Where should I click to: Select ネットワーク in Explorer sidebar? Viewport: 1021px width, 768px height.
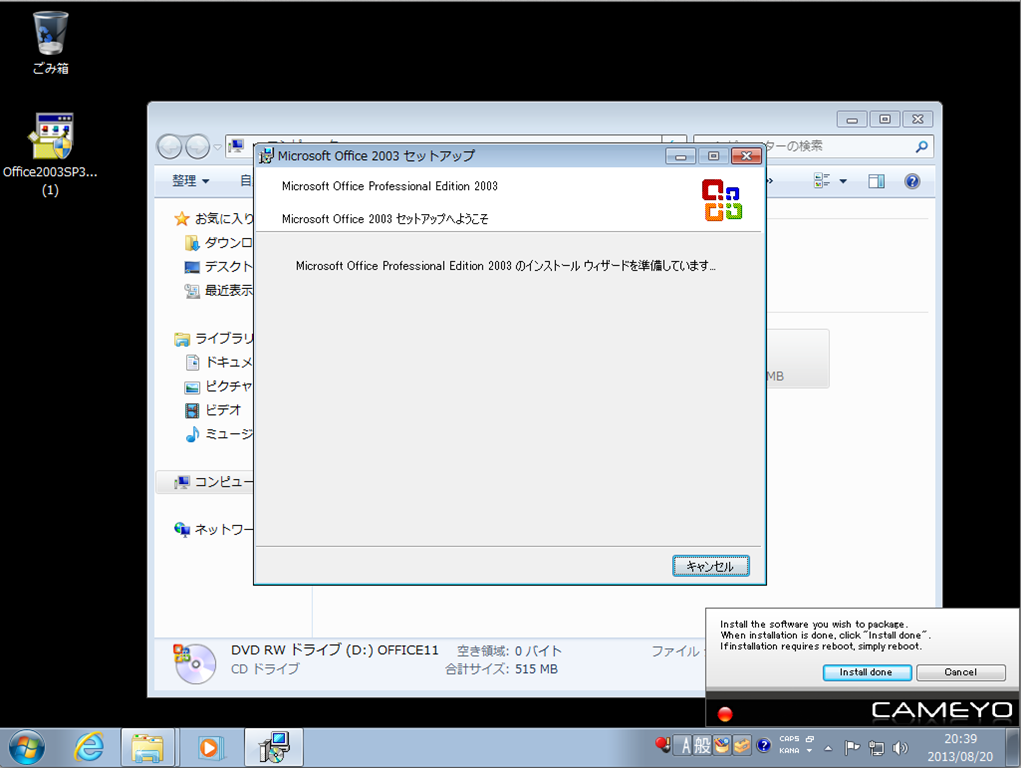214,530
